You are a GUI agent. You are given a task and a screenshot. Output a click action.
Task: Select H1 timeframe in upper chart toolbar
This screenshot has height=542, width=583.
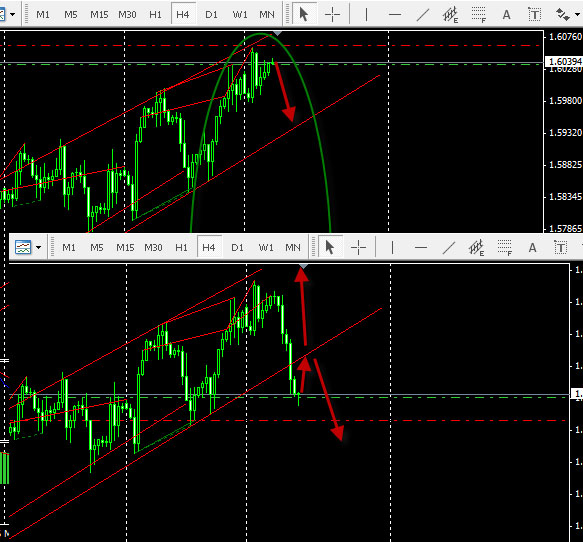pyautogui.click(x=155, y=14)
